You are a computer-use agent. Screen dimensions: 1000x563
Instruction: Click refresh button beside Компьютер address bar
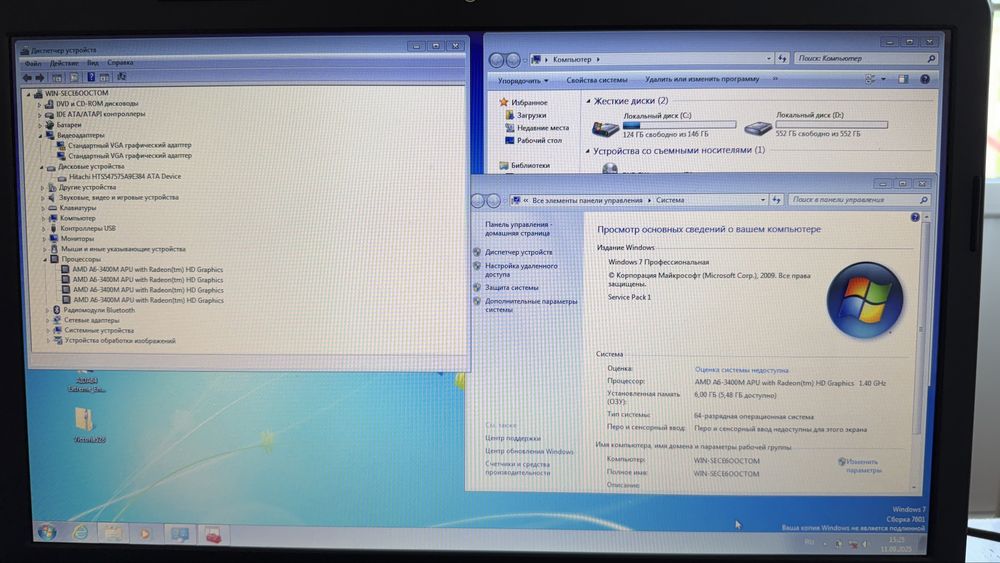tap(783, 59)
